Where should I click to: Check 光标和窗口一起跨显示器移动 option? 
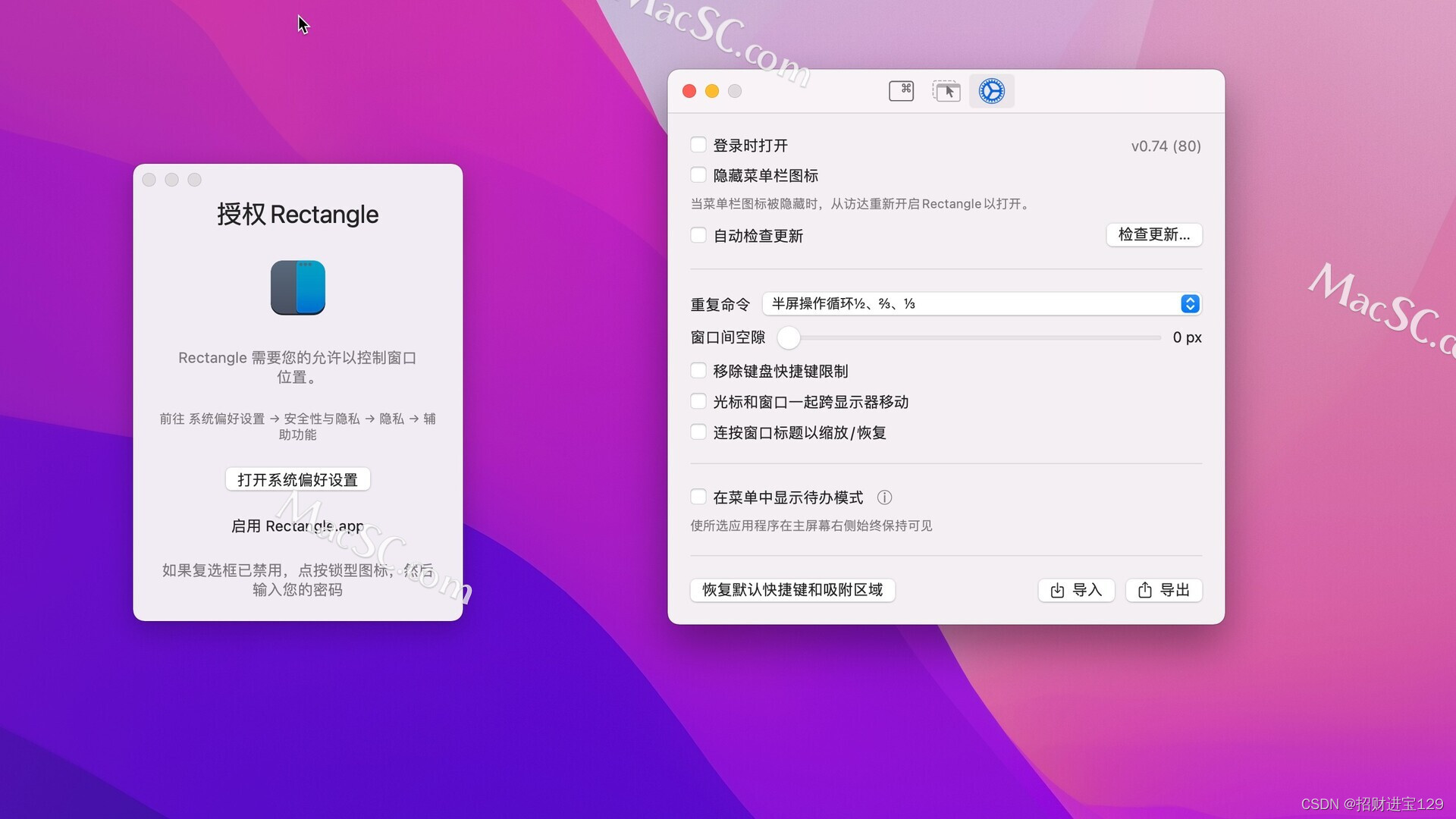tap(698, 401)
